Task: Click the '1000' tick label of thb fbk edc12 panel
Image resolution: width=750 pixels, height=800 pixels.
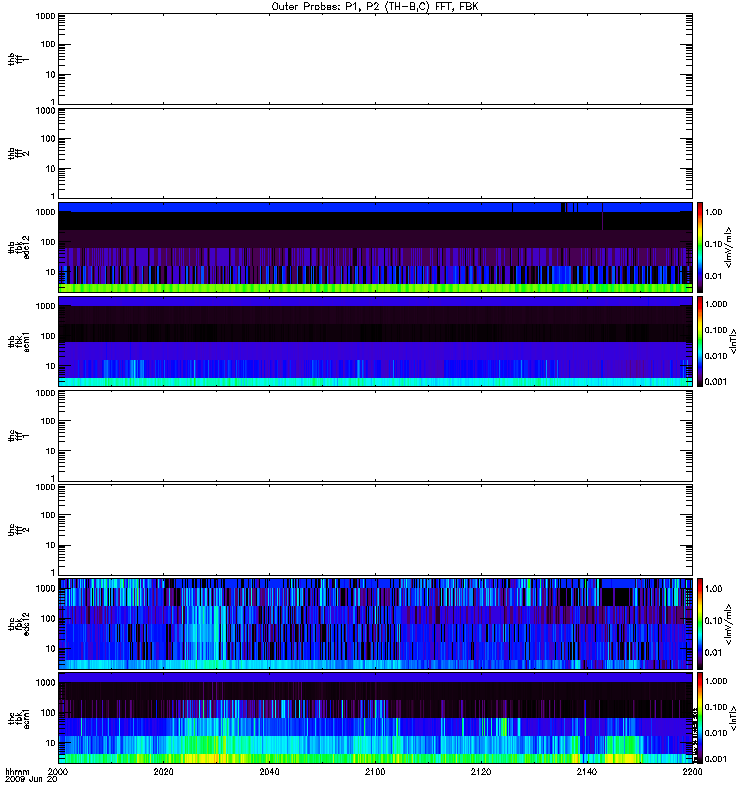Action: (45, 212)
